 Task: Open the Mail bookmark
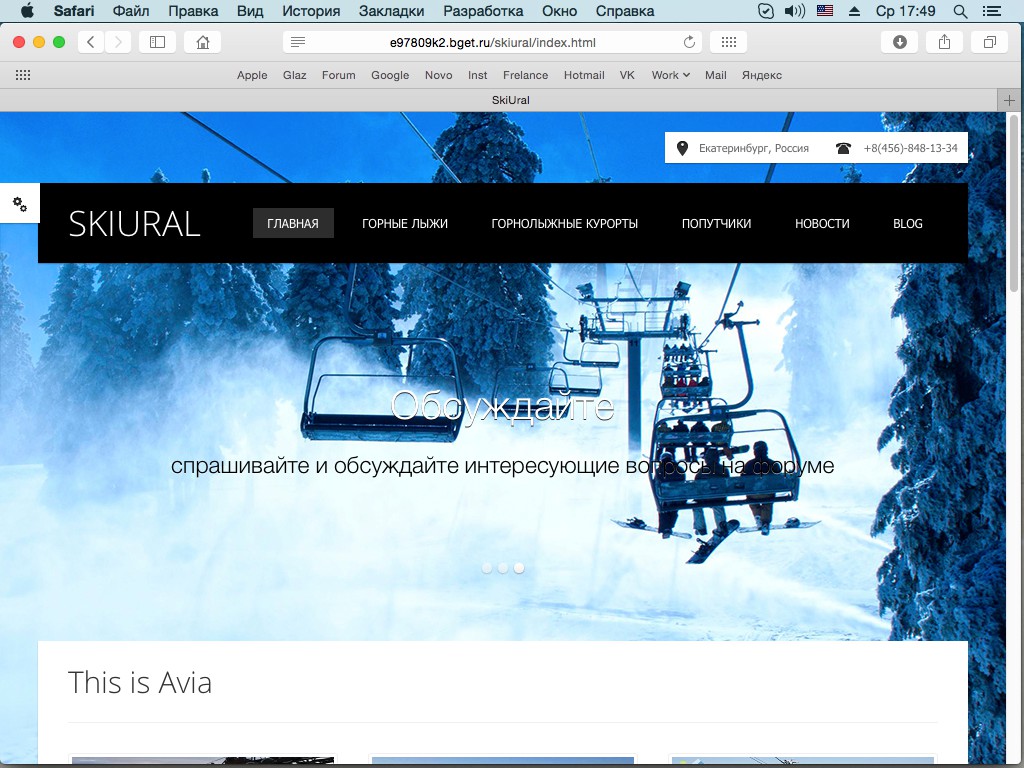tap(715, 75)
